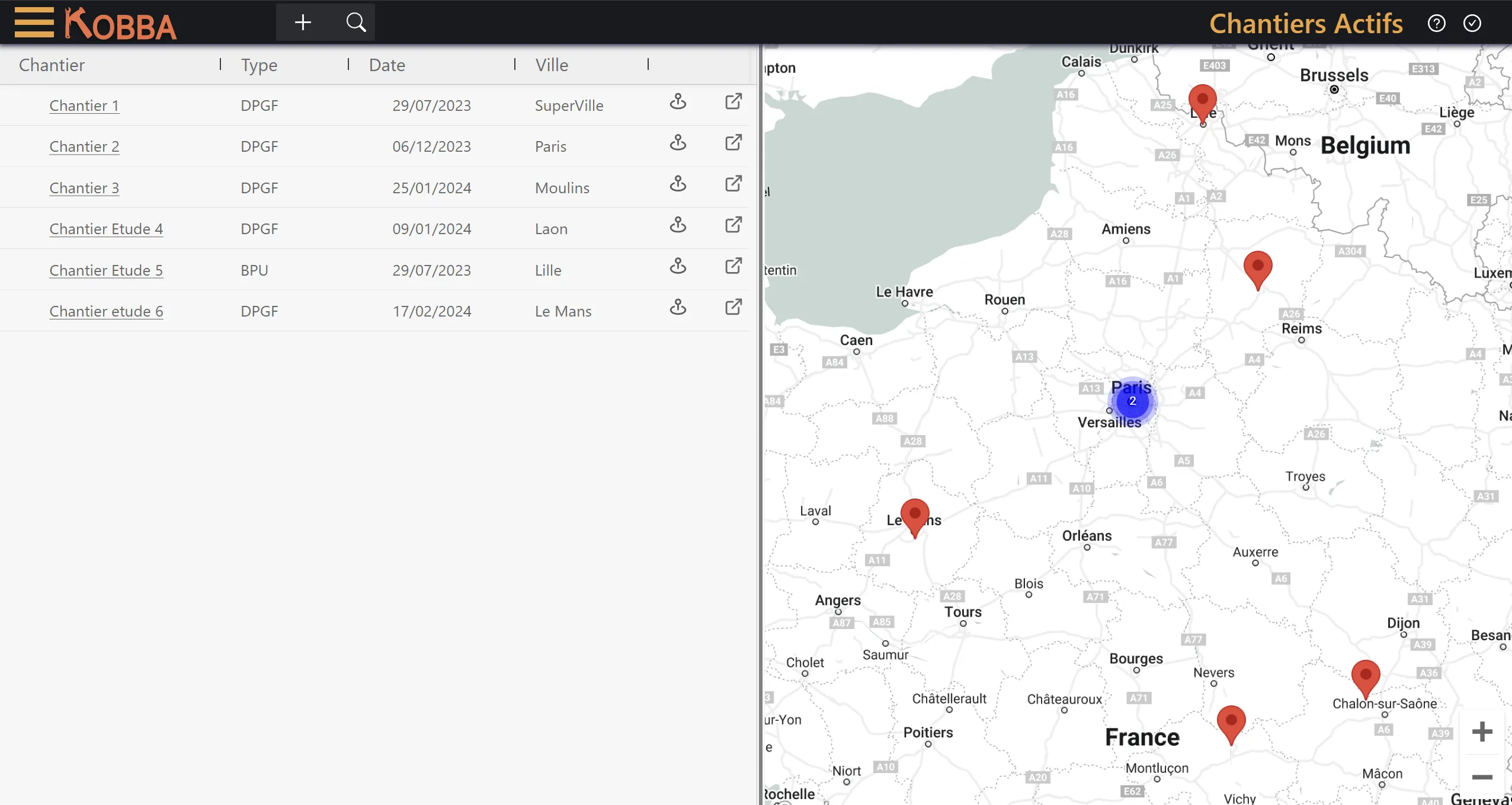Open the search tool
Viewport: 1512px width, 805px height.
(x=355, y=23)
